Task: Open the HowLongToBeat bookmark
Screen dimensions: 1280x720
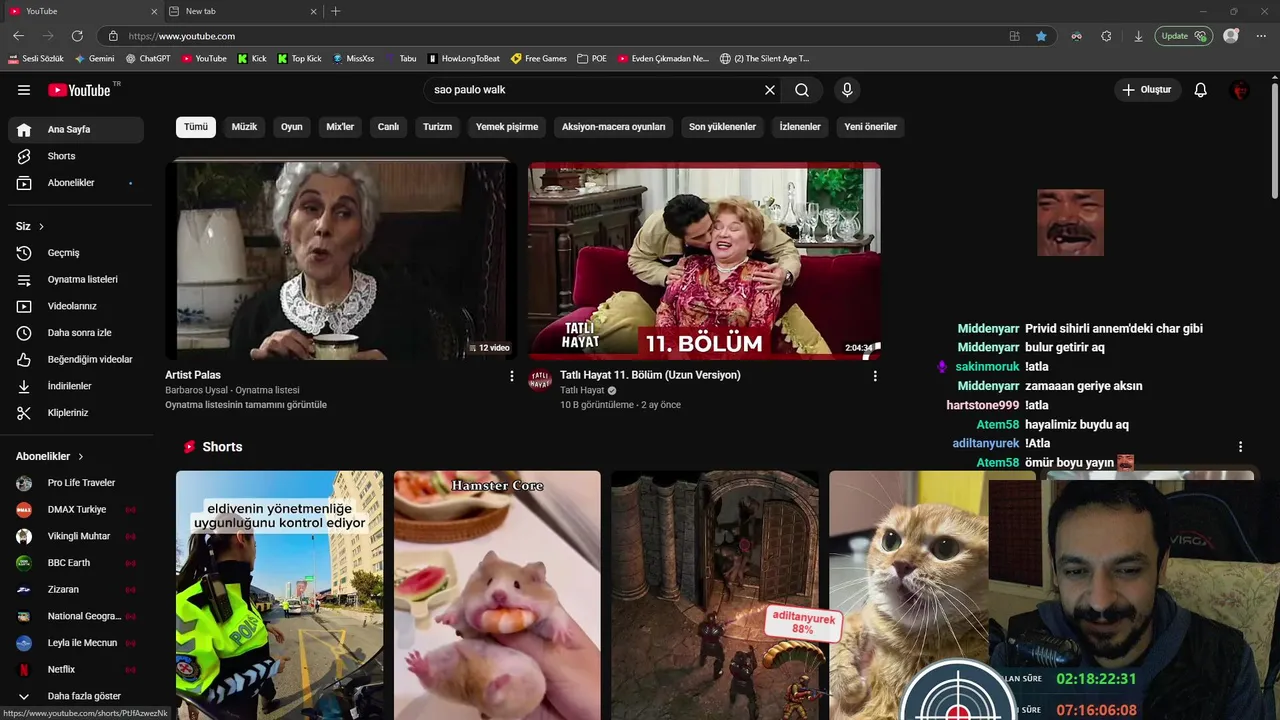Action: coord(463,59)
